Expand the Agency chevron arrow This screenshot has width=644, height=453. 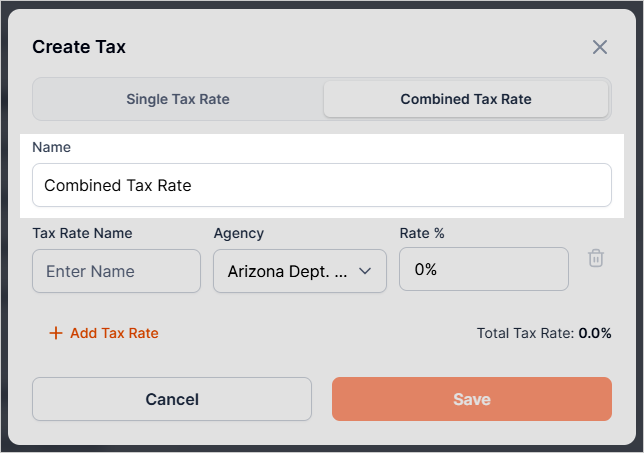coord(365,271)
